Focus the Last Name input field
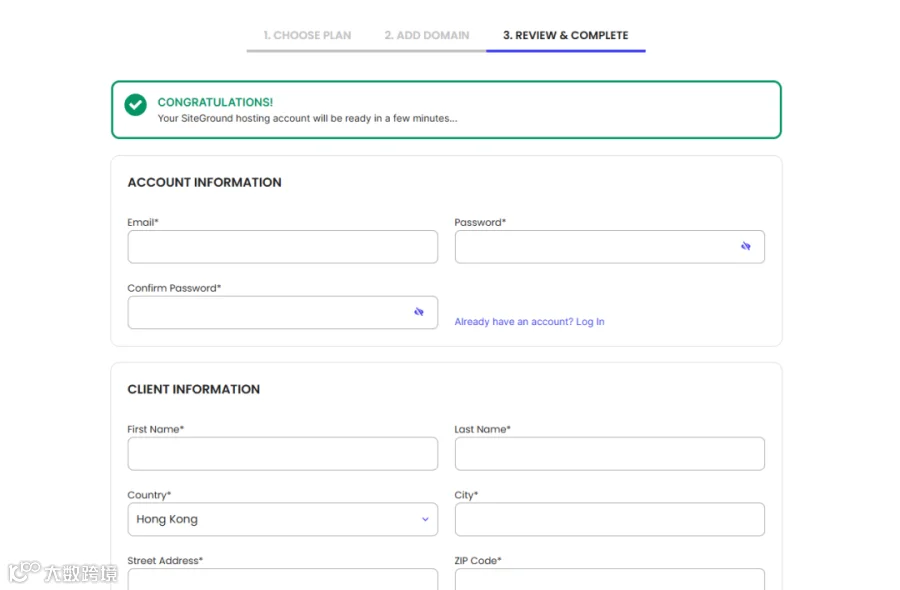The width and height of the screenshot is (900, 590). [610, 454]
